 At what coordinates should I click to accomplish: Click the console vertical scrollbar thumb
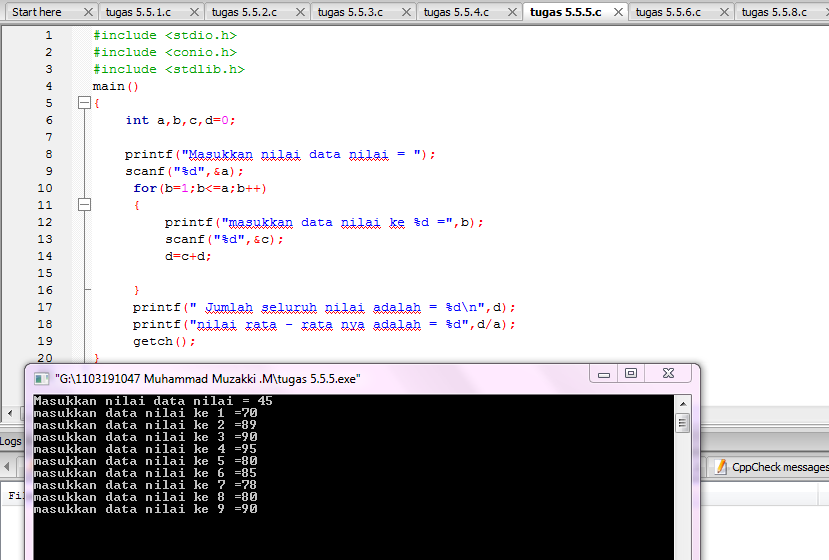click(x=683, y=423)
